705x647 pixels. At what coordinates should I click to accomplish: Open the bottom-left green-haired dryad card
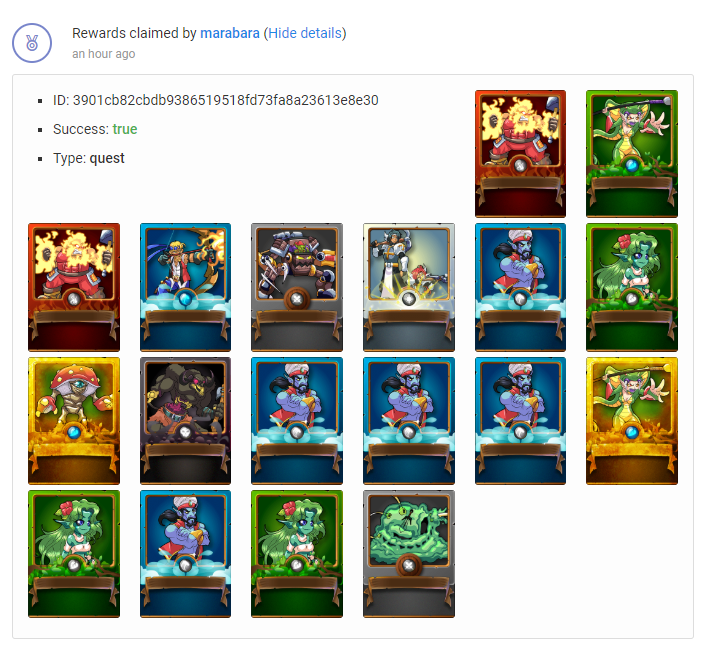click(x=74, y=554)
